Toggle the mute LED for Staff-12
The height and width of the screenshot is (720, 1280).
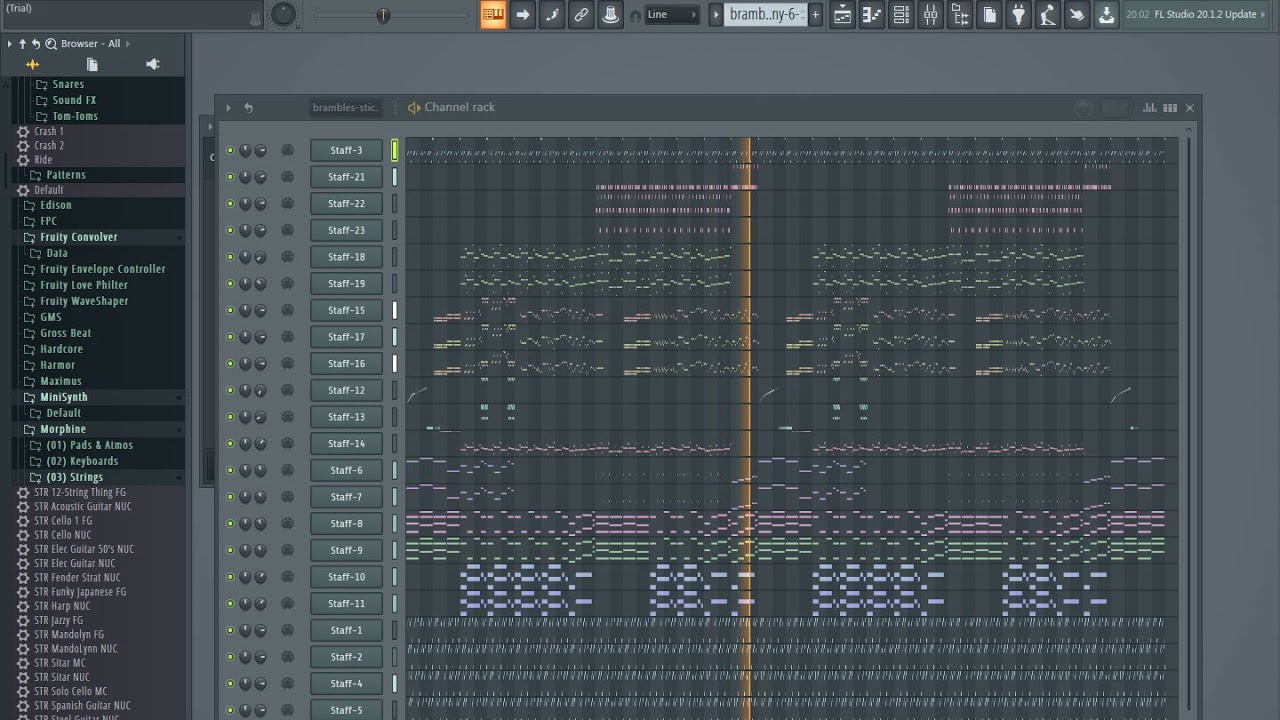tap(230, 390)
